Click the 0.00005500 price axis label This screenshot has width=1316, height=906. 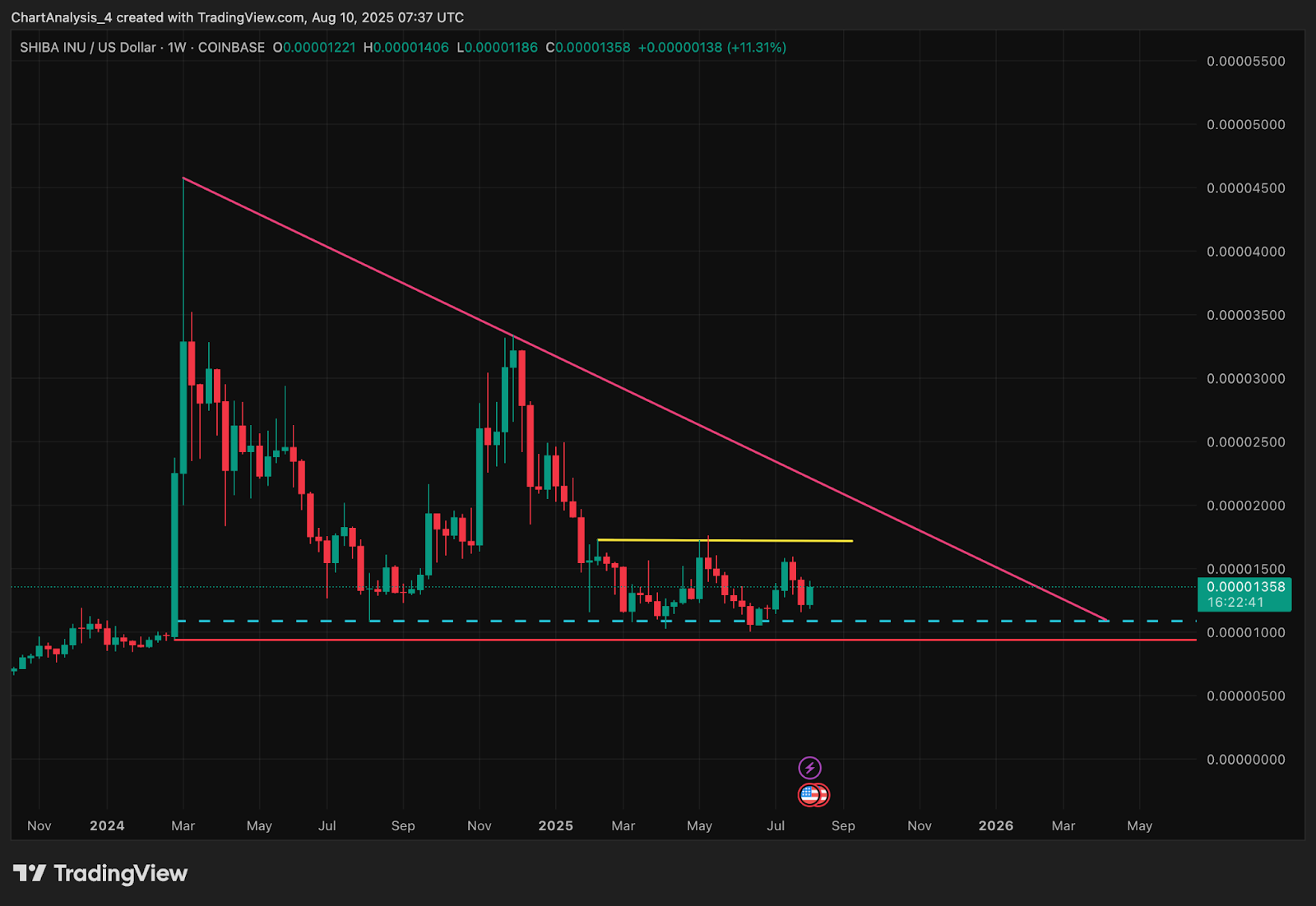(1245, 62)
